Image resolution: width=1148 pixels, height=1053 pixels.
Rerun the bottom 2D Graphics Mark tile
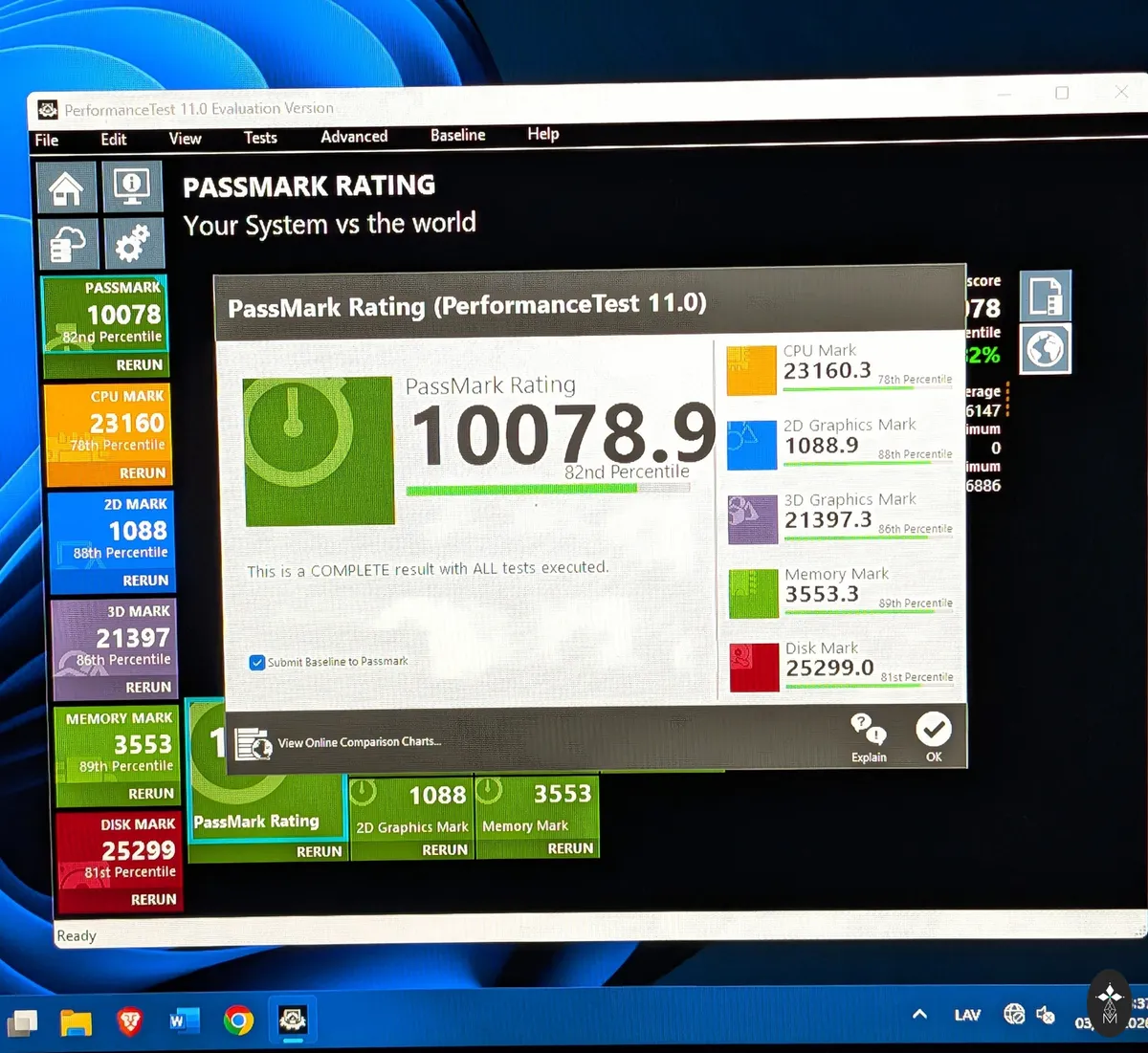(445, 849)
